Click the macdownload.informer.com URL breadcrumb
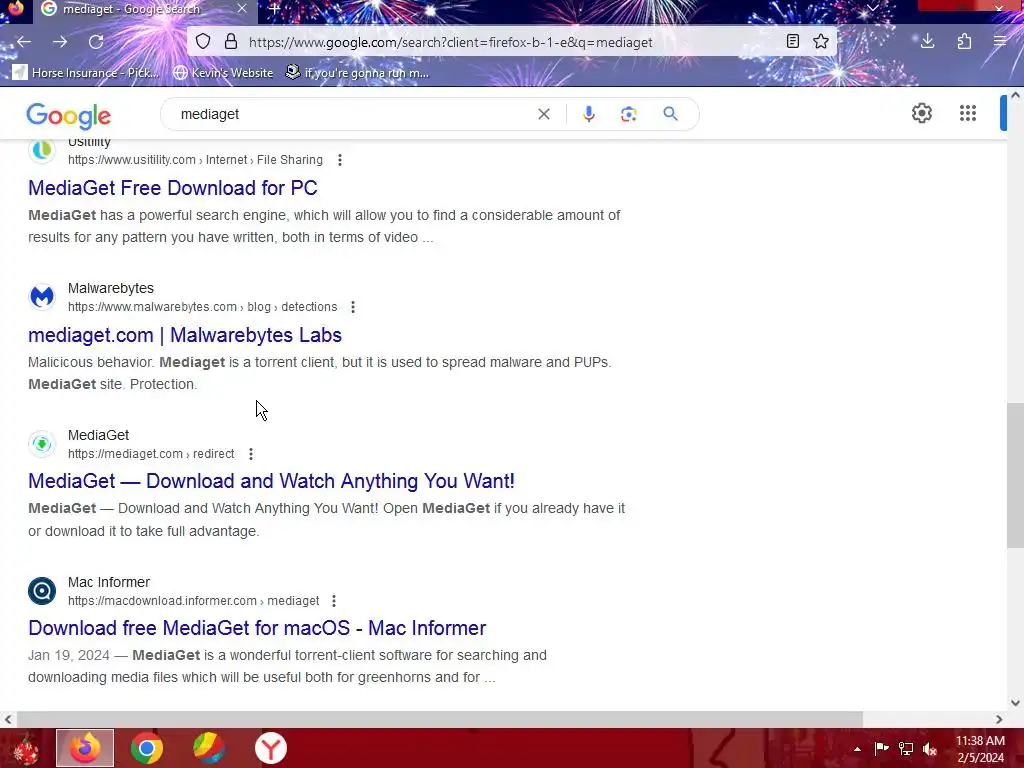This screenshot has width=1024, height=768. point(193,601)
